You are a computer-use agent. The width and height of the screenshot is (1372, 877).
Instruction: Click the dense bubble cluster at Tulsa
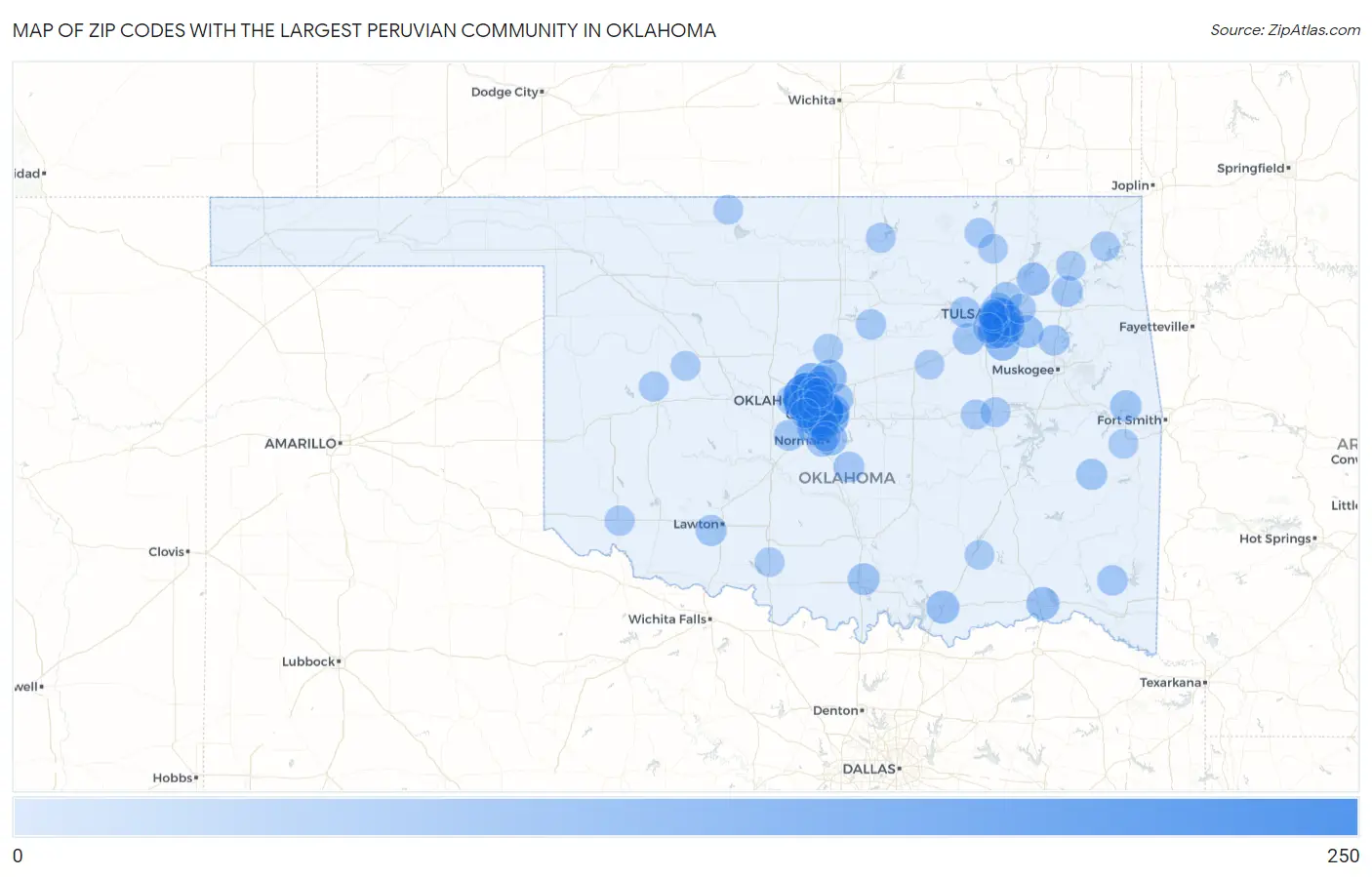click(x=998, y=323)
